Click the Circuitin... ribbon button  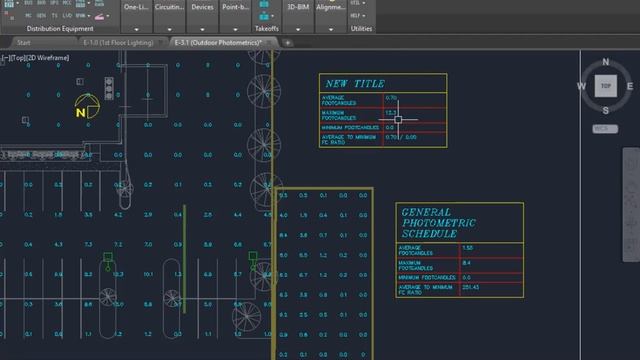[x=169, y=7]
